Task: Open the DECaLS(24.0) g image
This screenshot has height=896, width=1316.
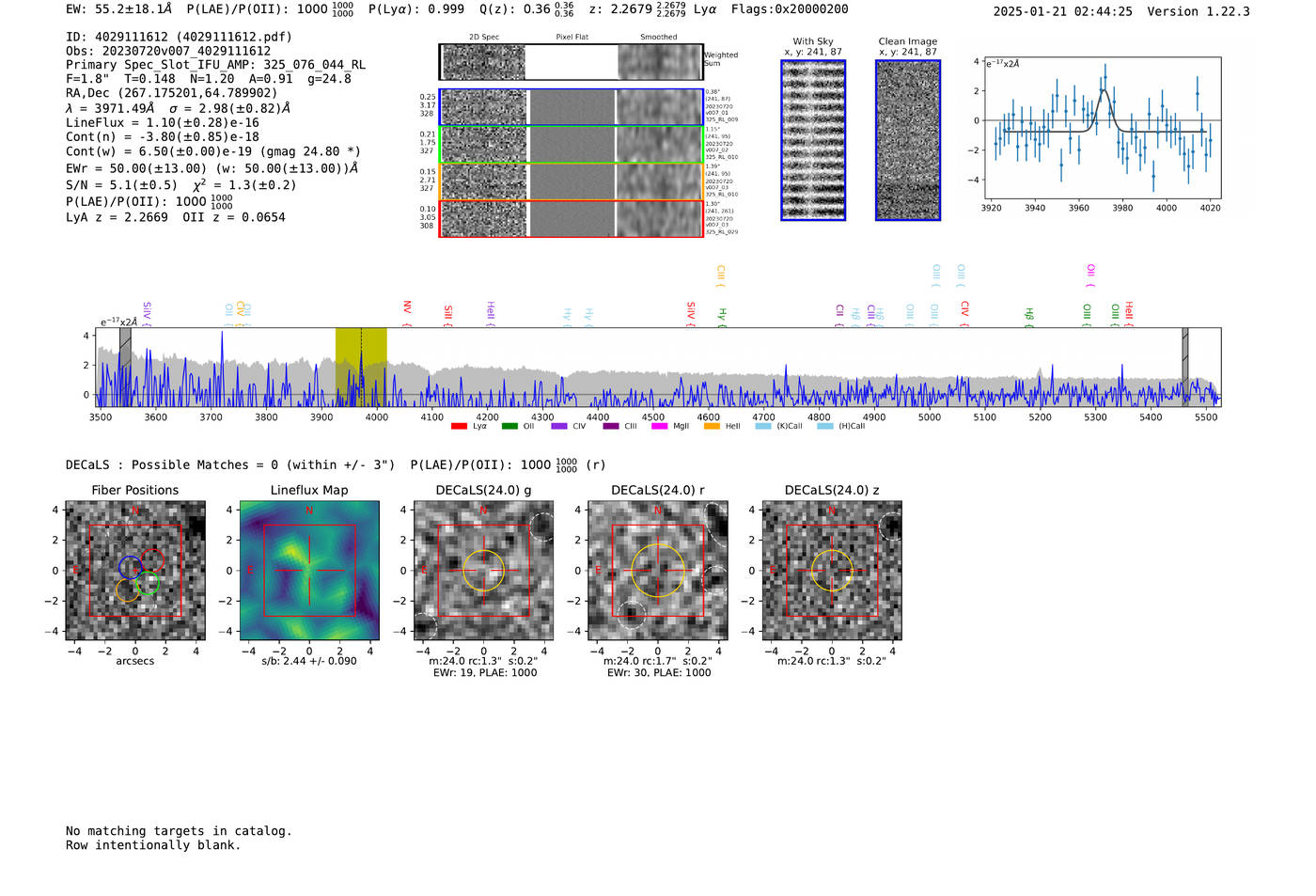Action: (x=484, y=571)
